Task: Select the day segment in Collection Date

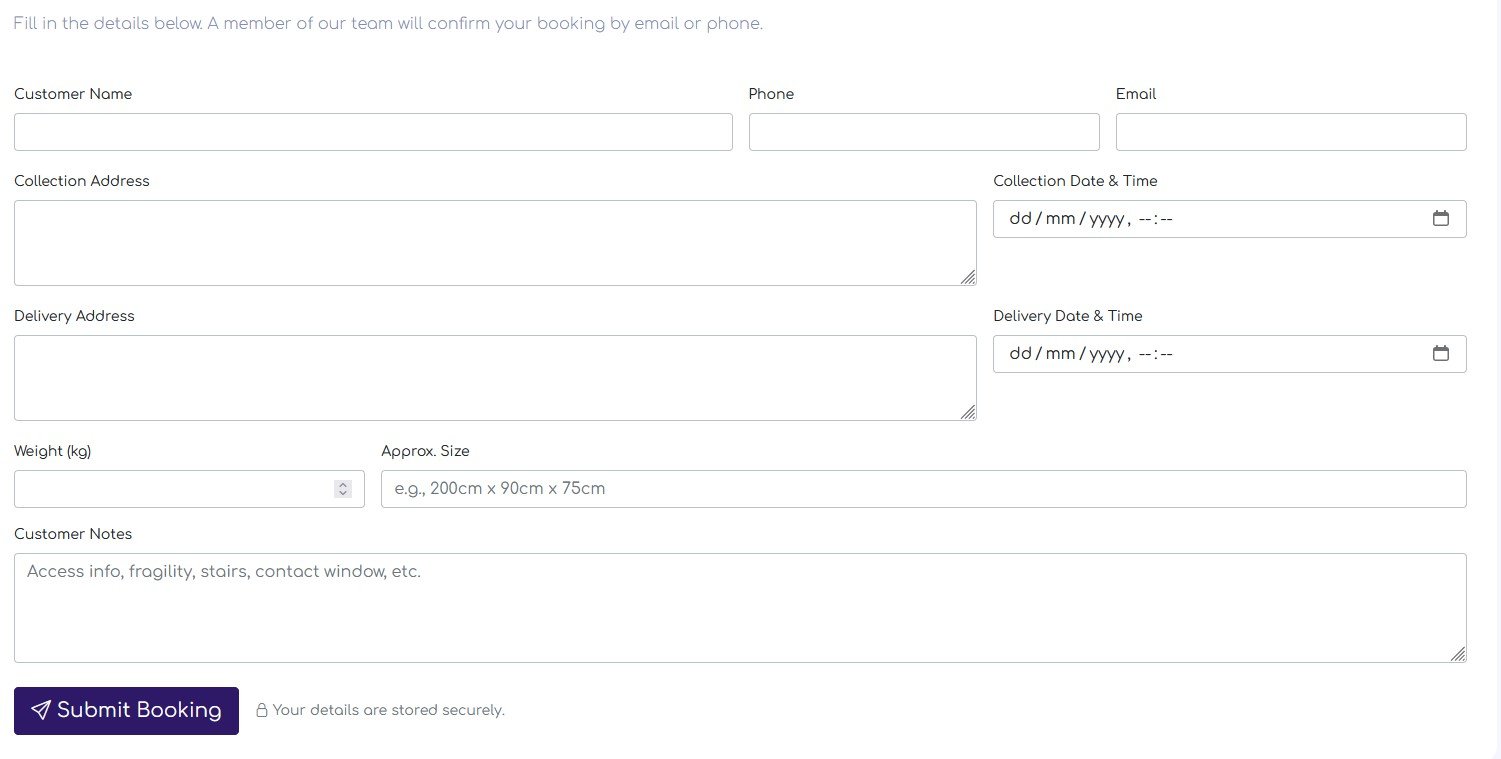Action: click(1020, 219)
